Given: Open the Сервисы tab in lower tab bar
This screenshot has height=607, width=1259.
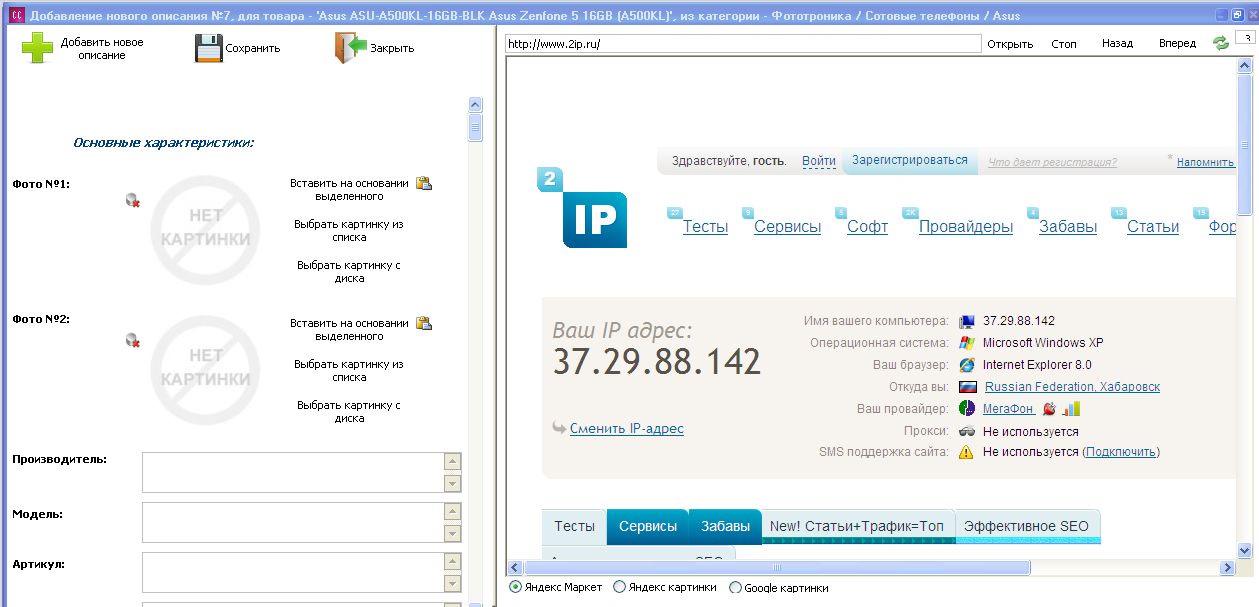Looking at the screenshot, I should pos(647,526).
